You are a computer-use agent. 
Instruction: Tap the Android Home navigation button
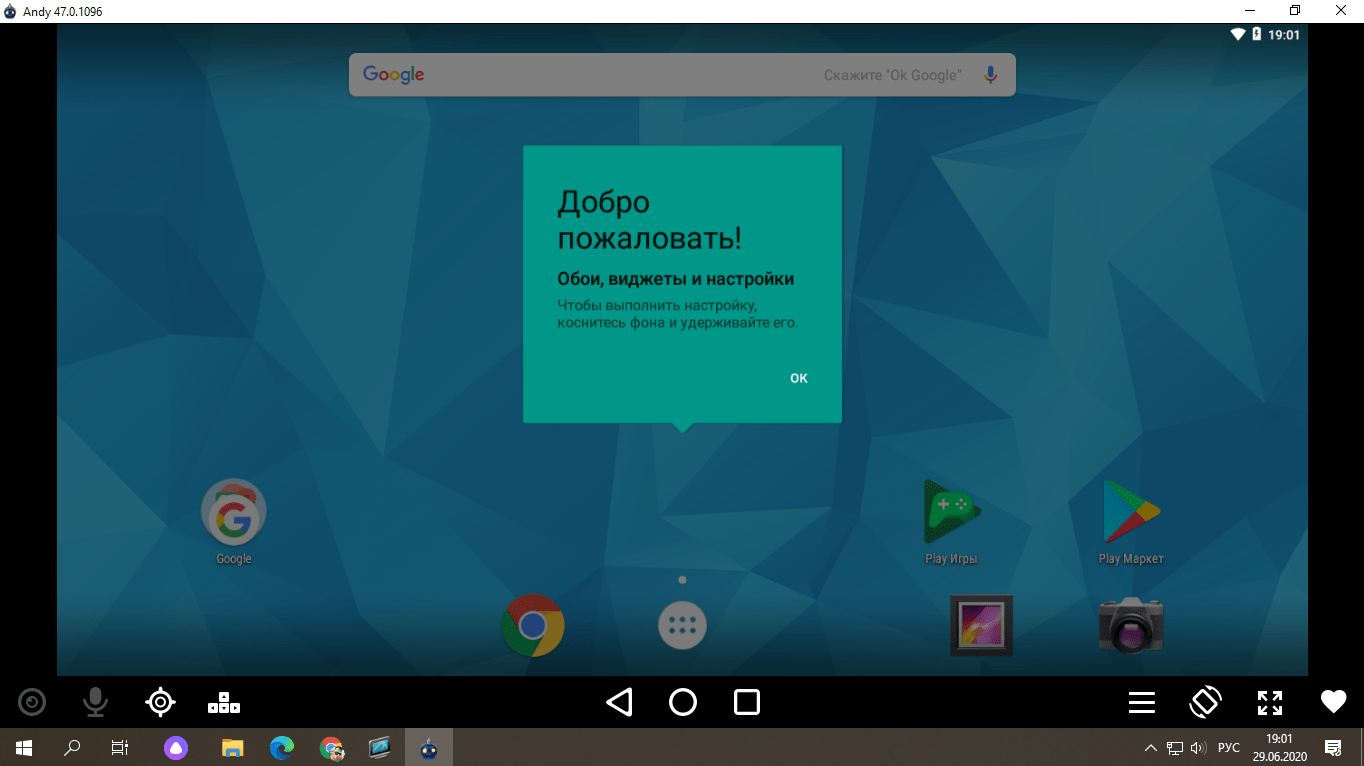(x=683, y=702)
